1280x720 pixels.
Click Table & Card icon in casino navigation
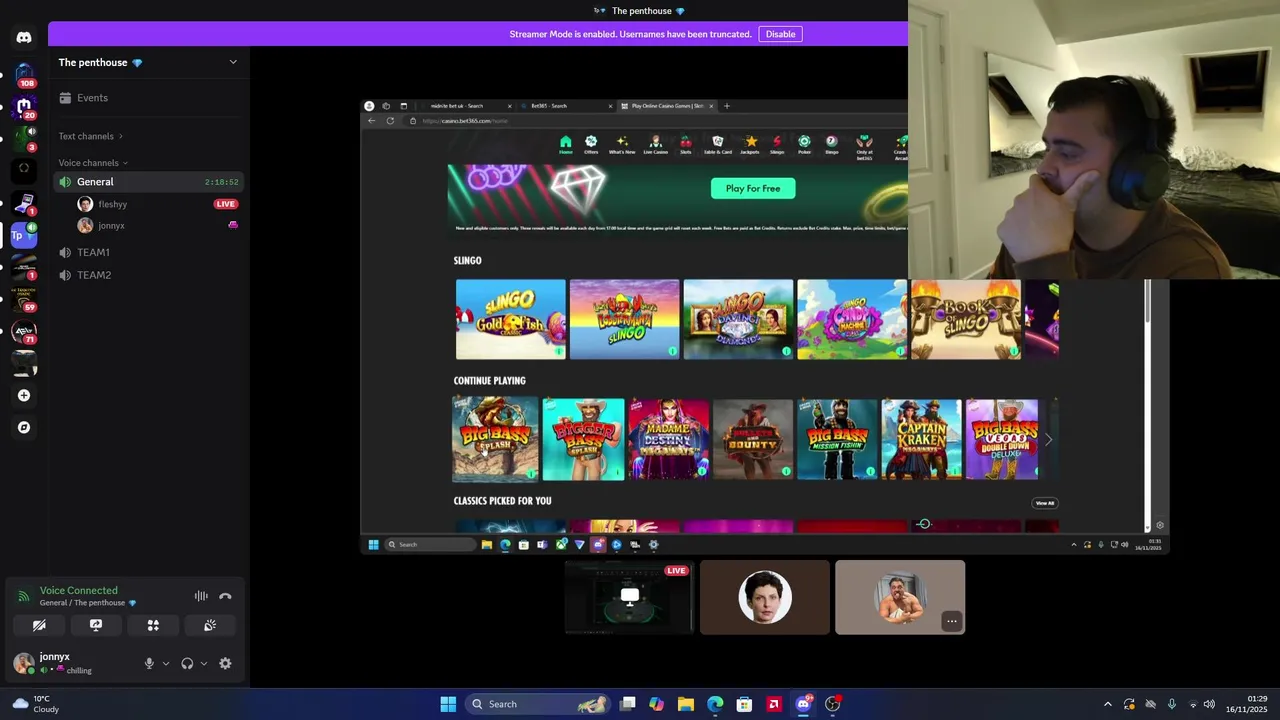point(718,145)
